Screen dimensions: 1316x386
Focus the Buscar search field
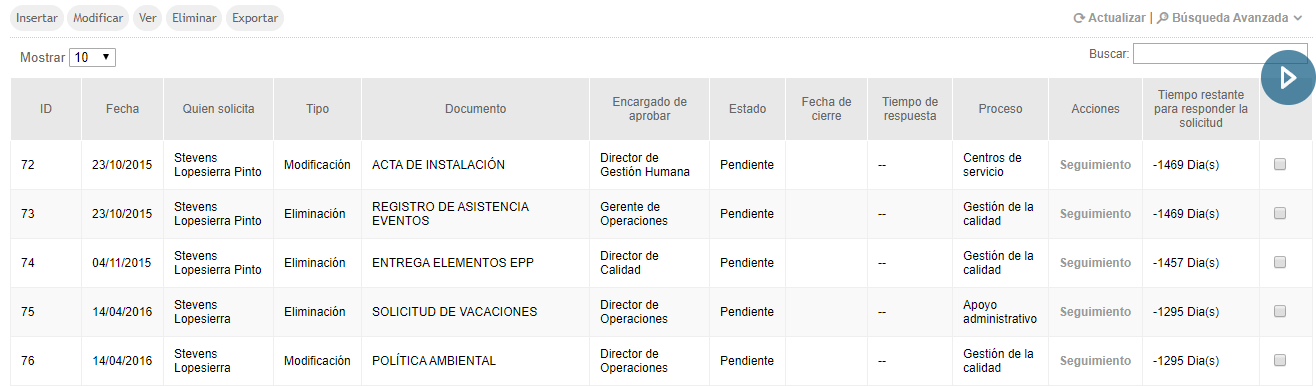click(1220, 54)
